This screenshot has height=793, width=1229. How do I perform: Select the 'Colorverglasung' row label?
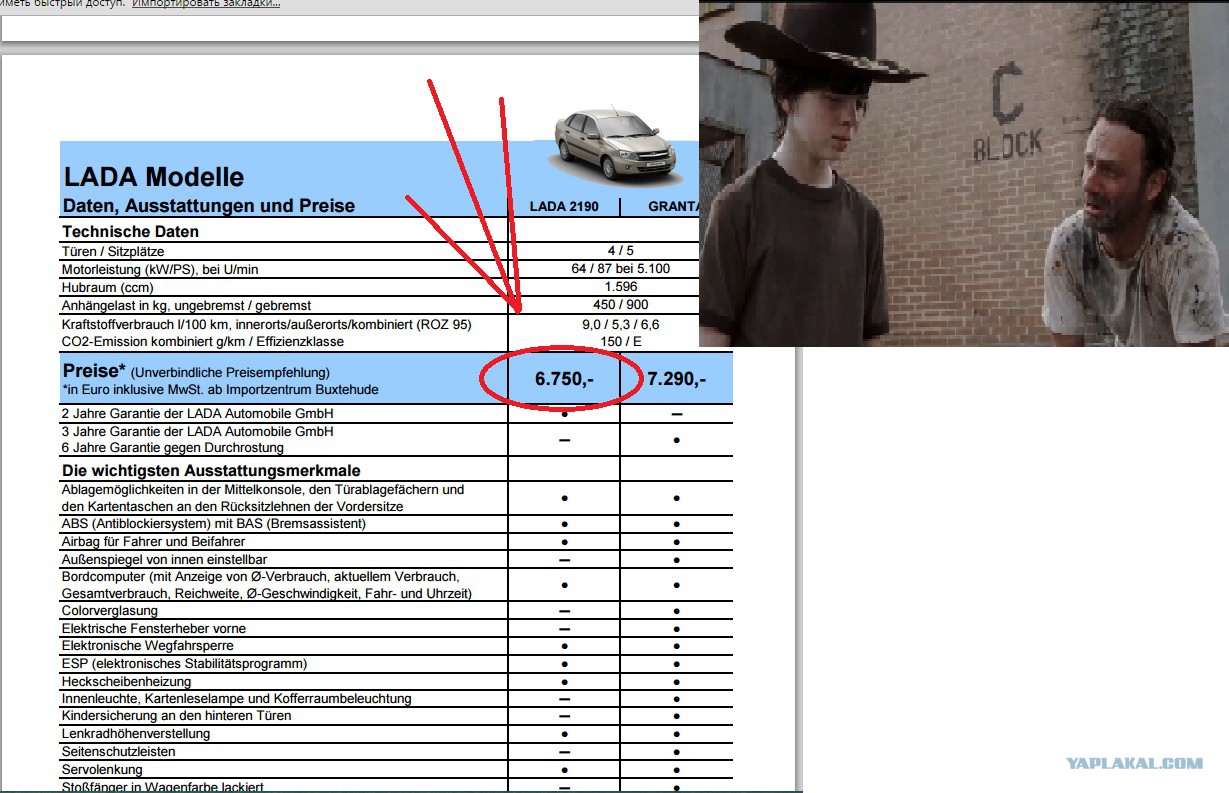pos(109,611)
